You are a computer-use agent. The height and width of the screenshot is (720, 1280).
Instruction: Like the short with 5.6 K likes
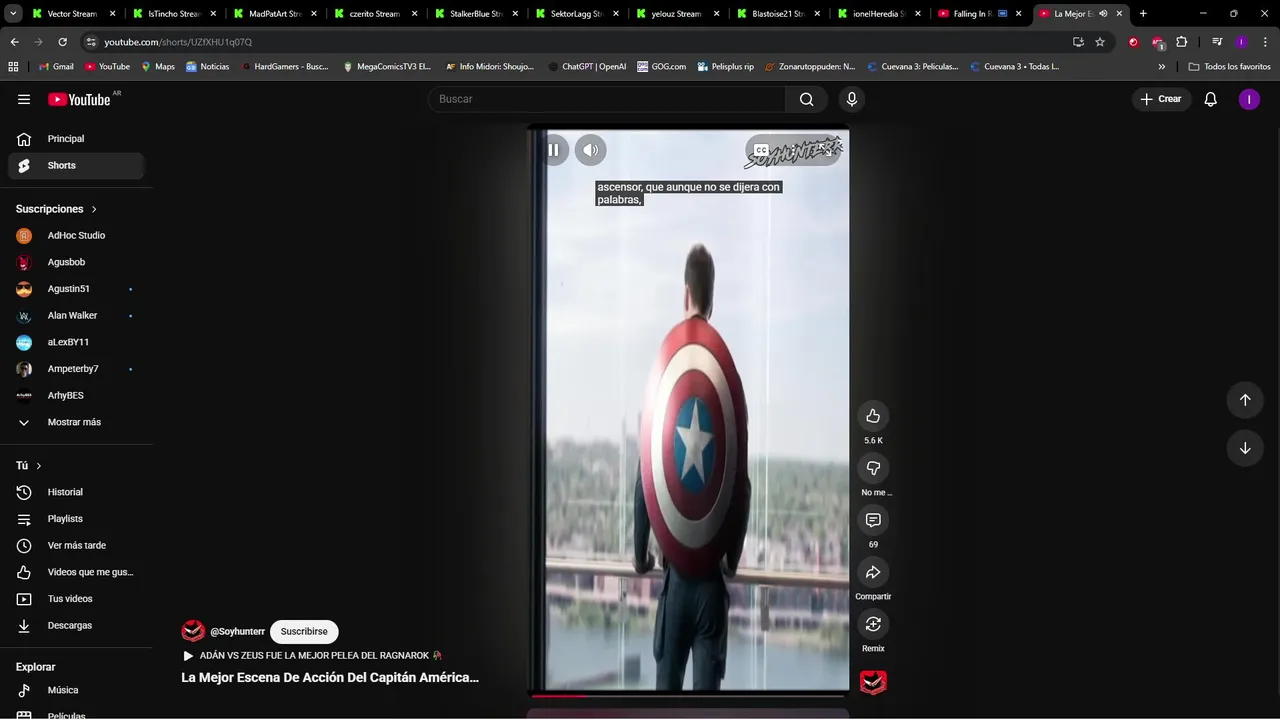point(873,416)
